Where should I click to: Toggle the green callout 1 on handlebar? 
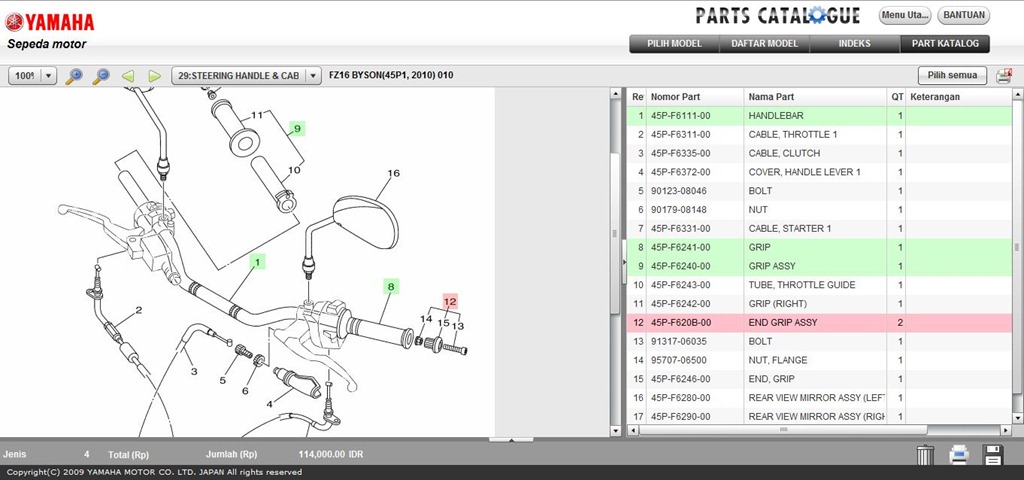(x=257, y=262)
